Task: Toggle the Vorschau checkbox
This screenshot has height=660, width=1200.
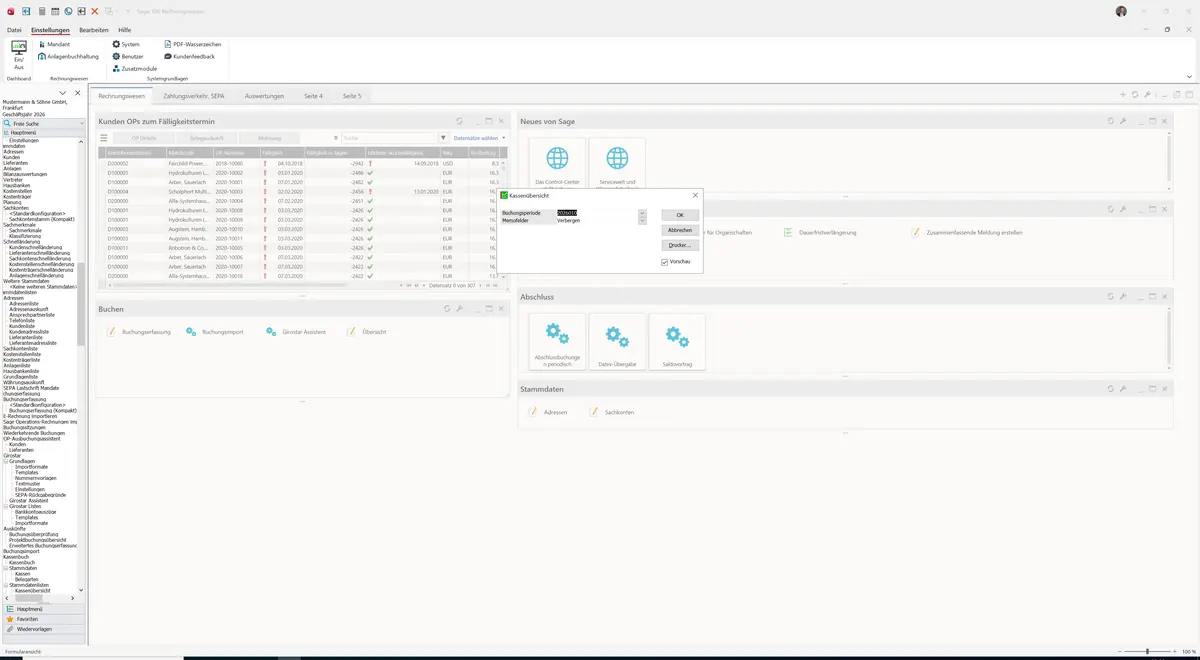Action: coord(665,262)
